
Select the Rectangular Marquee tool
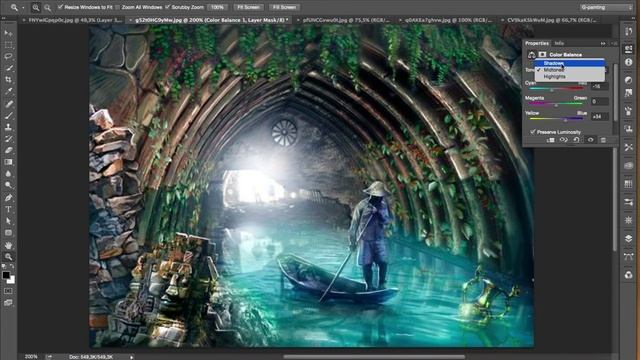(x=8, y=45)
